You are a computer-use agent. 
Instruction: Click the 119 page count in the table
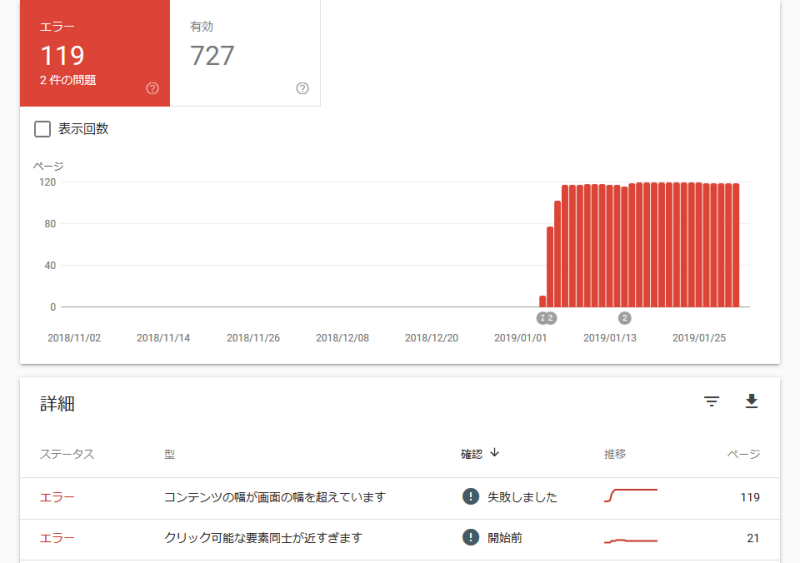(749, 497)
